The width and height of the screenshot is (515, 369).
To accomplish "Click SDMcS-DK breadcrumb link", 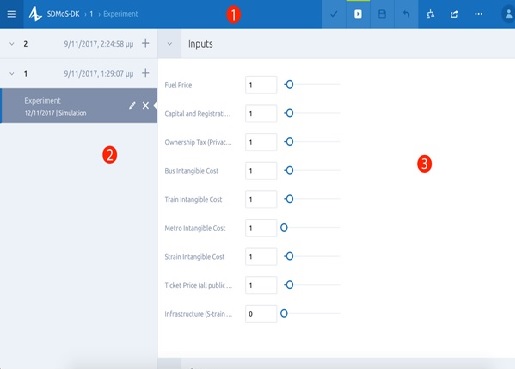I will click(63, 14).
